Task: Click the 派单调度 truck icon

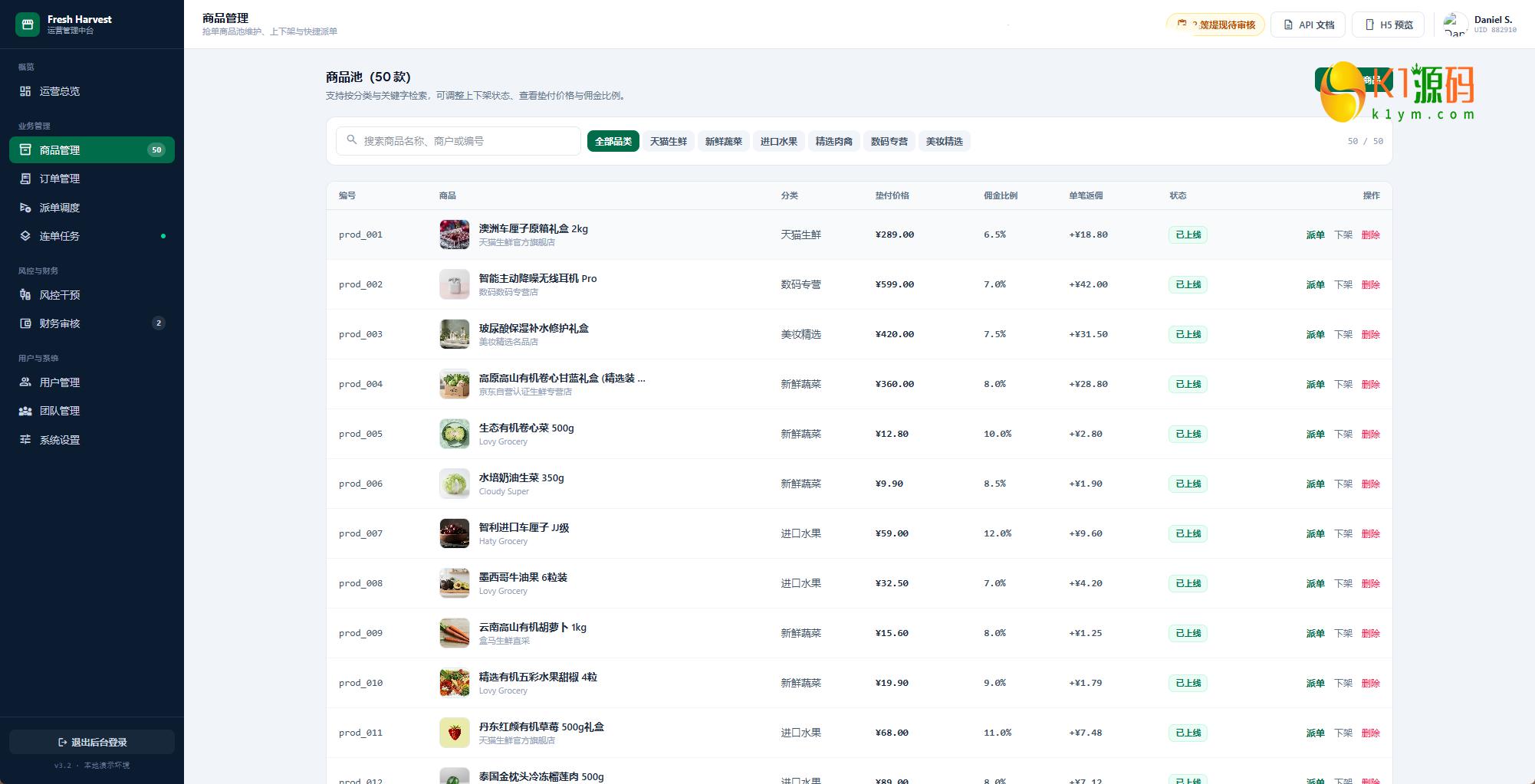Action: pyautogui.click(x=25, y=208)
